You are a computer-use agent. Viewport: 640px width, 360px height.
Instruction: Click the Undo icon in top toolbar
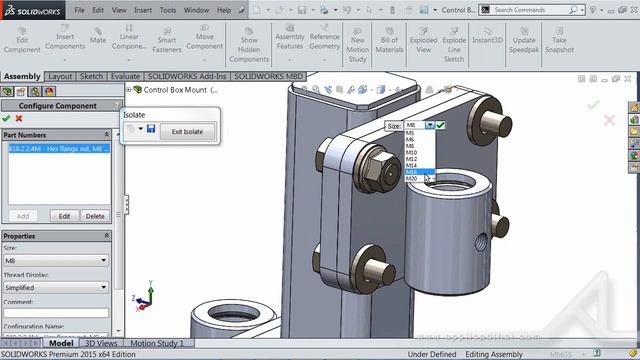coord(347,10)
